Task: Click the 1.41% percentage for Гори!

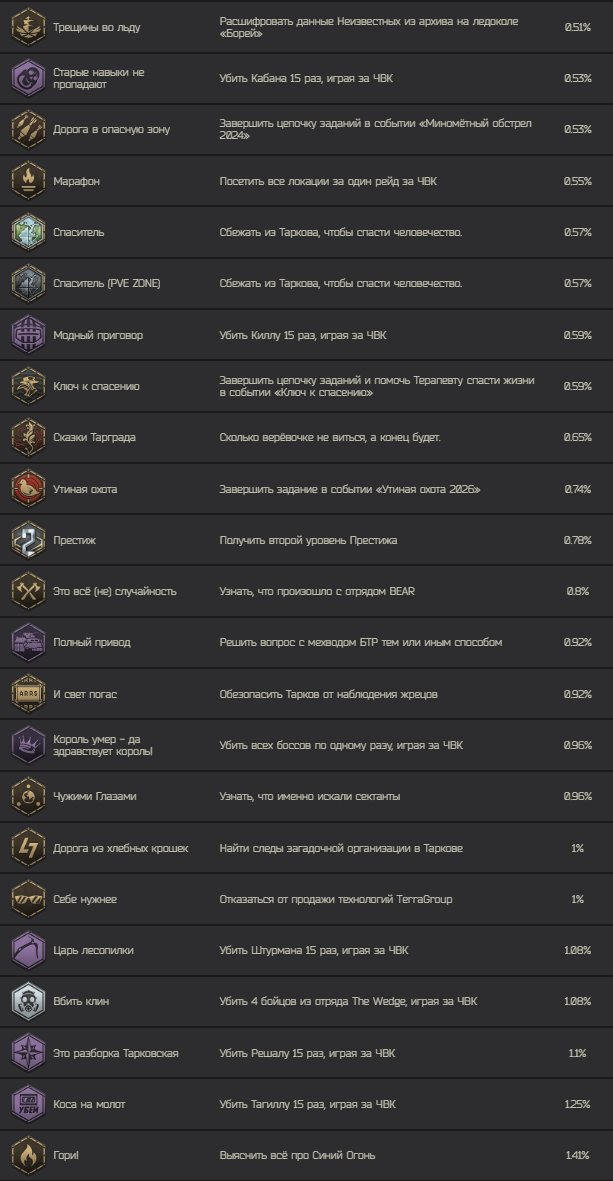Action: coord(578,1155)
